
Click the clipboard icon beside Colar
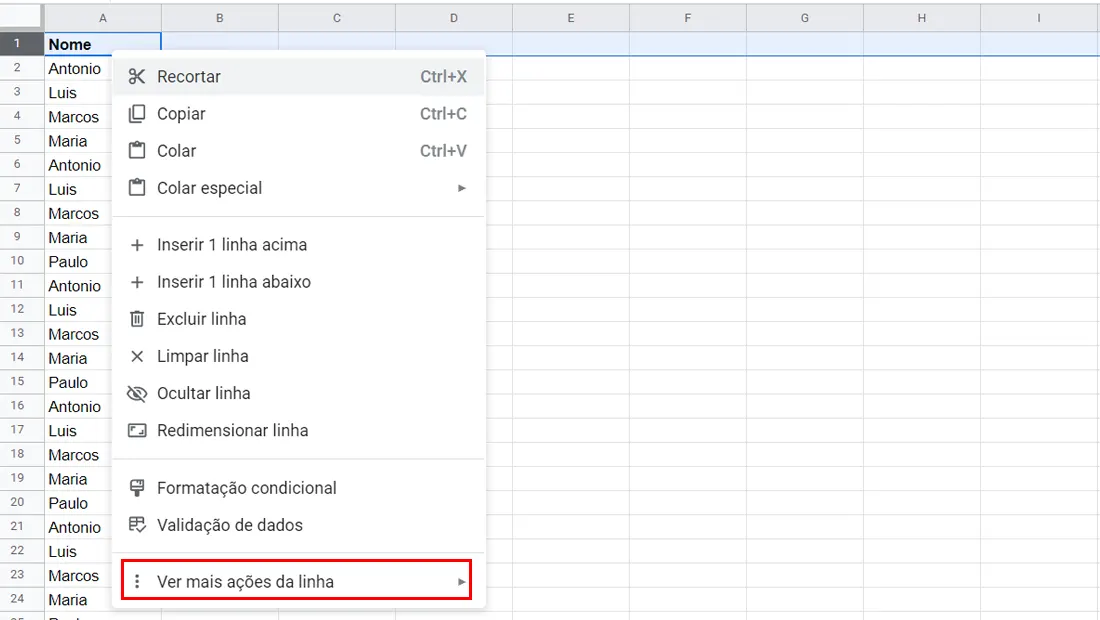(x=137, y=151)
